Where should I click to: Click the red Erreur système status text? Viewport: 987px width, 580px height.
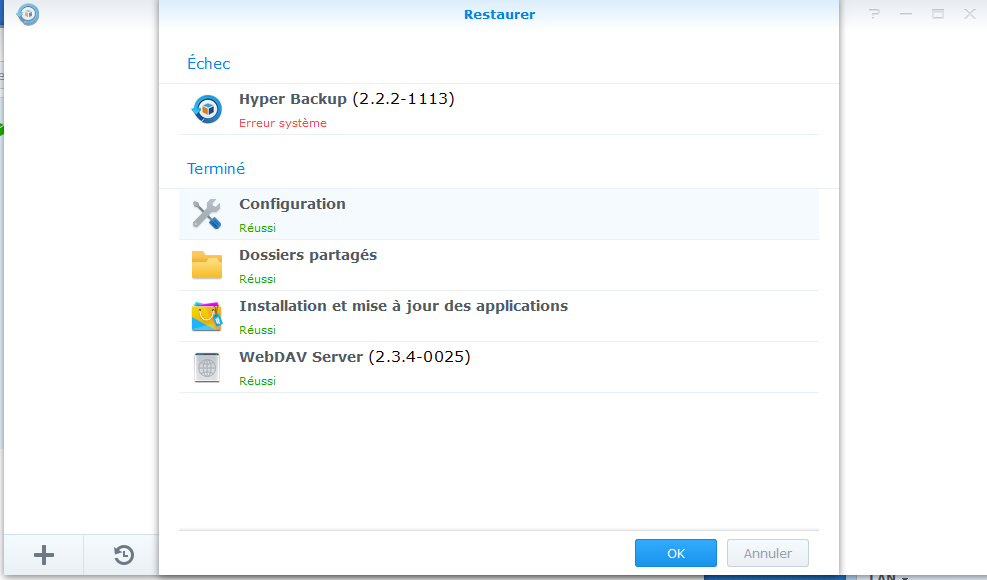coord(283,123)
